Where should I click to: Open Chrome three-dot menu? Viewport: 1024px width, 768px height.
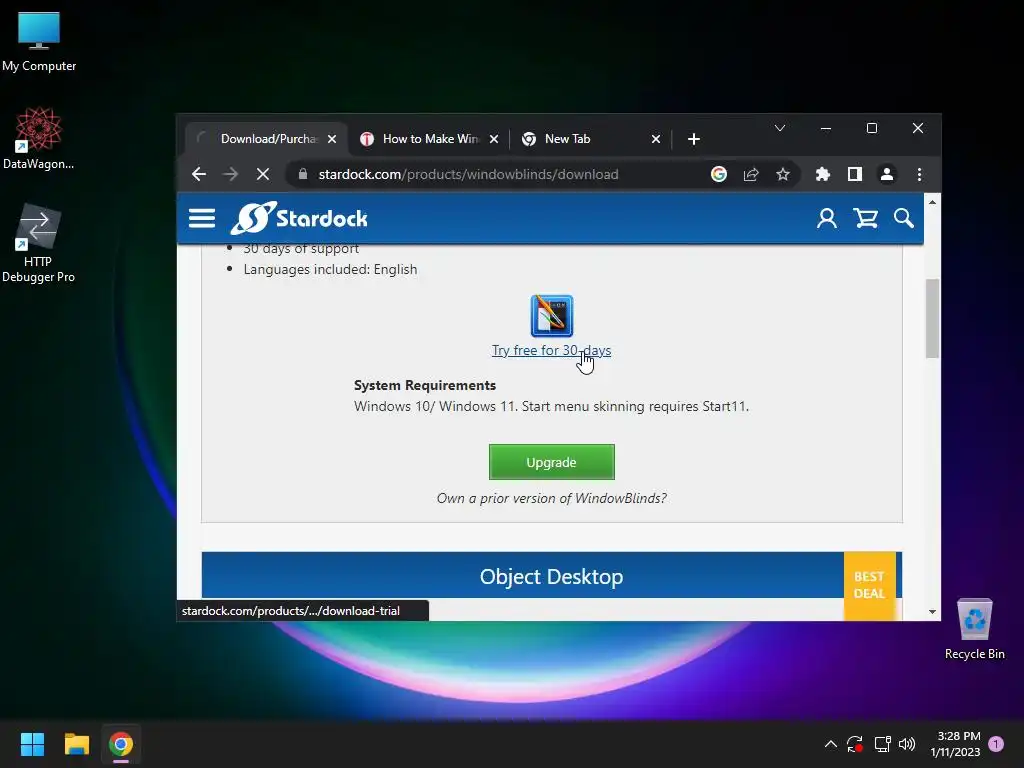(919, 174)
